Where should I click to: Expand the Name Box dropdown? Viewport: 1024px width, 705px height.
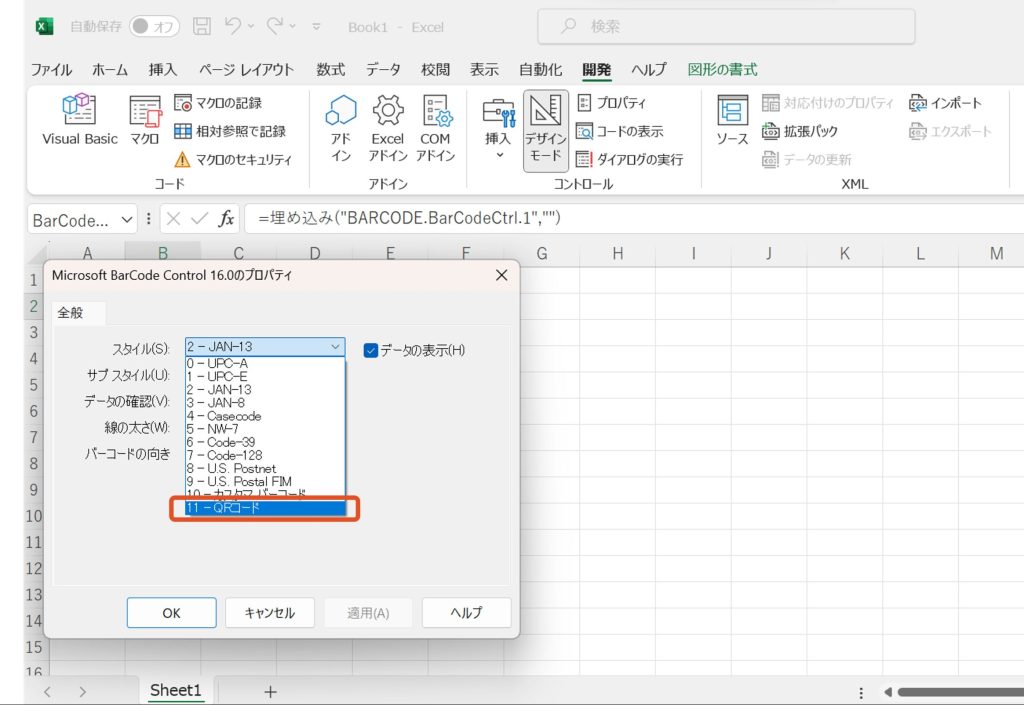pyautogui.click(x=127, y=220)
